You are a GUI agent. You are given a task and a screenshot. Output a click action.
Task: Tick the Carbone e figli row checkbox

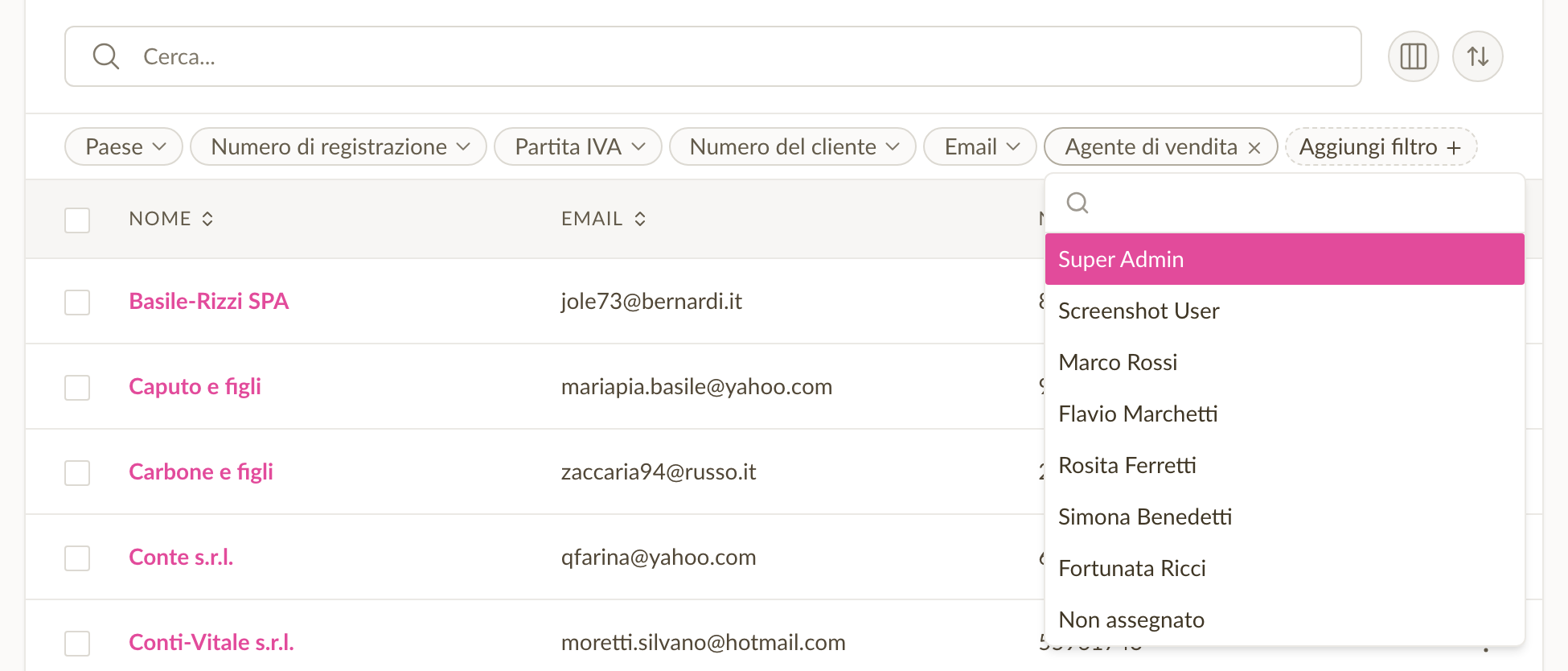(77, 473)
